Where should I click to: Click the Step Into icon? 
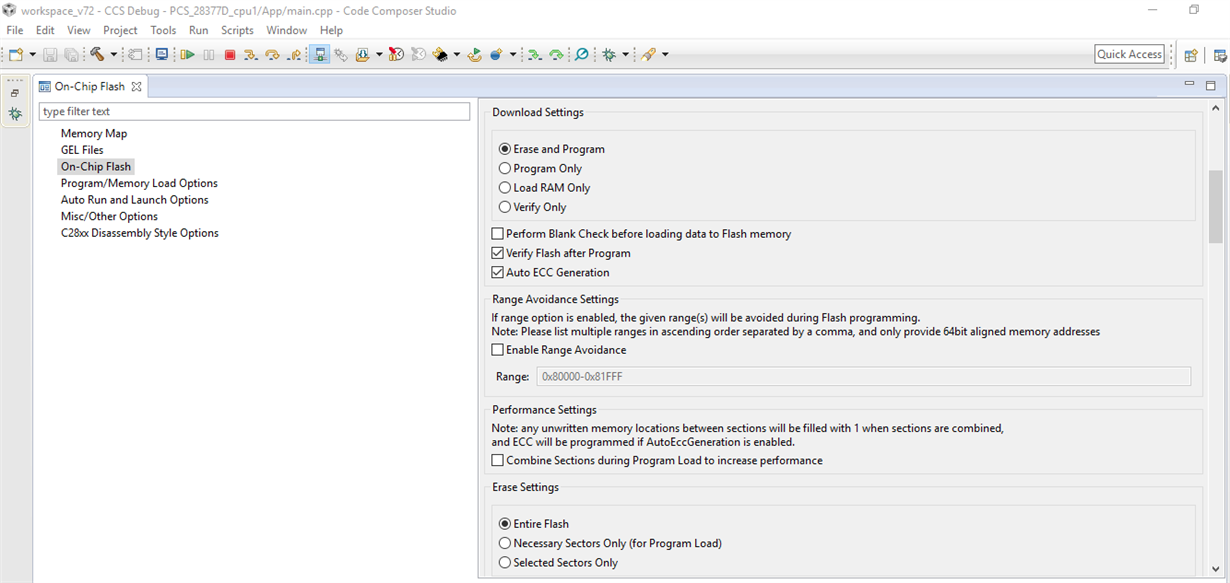point(250,55)
